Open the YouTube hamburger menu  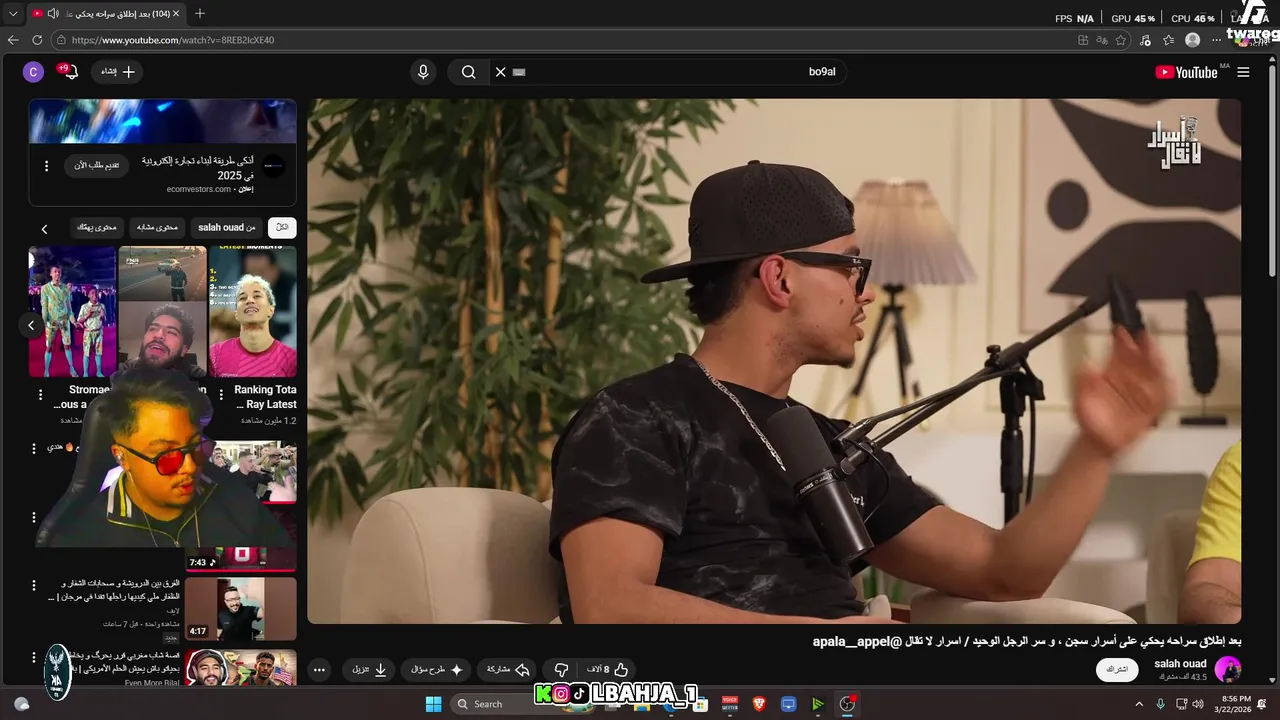[1243, 72]
